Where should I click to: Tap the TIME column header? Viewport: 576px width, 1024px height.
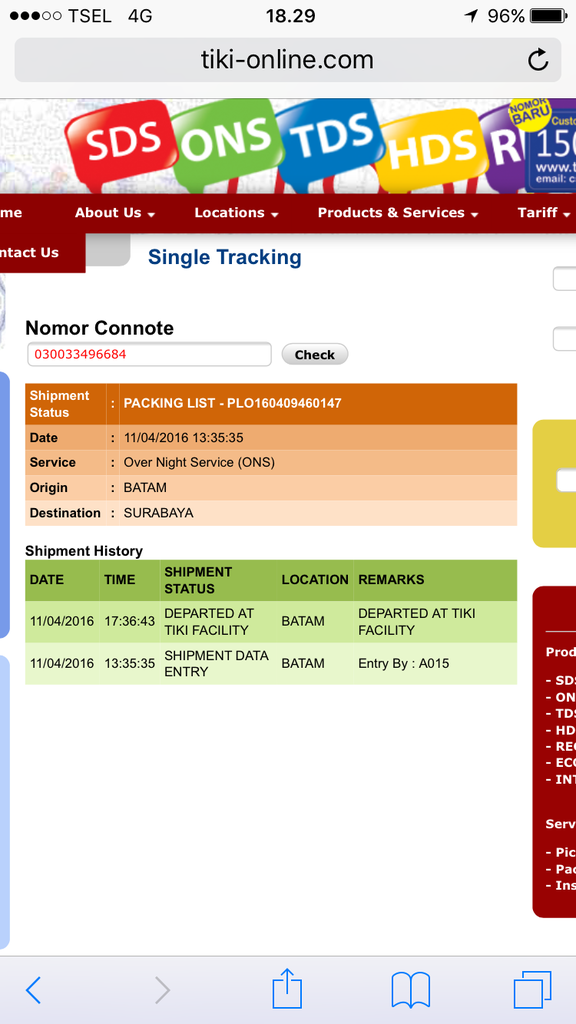(120, 580)
